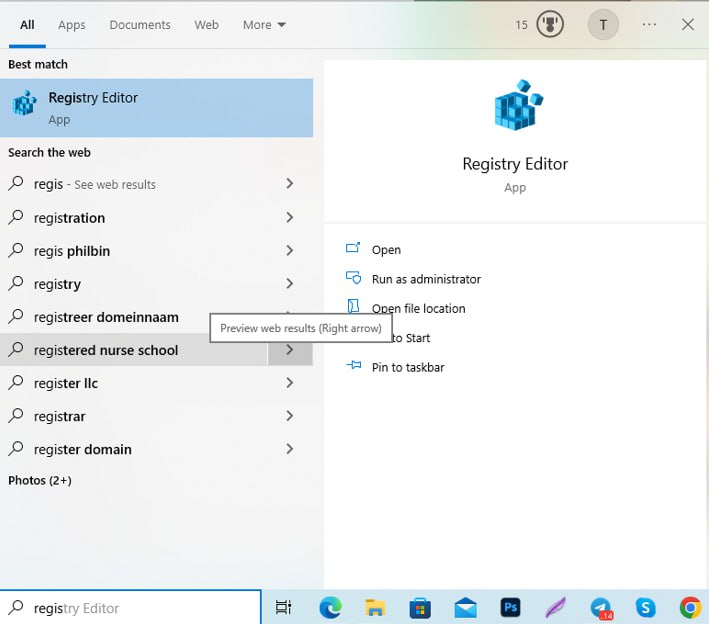This screenshot has width=709, height=624.
Task: Click the taskbar search input field
Action: (131, 608)
